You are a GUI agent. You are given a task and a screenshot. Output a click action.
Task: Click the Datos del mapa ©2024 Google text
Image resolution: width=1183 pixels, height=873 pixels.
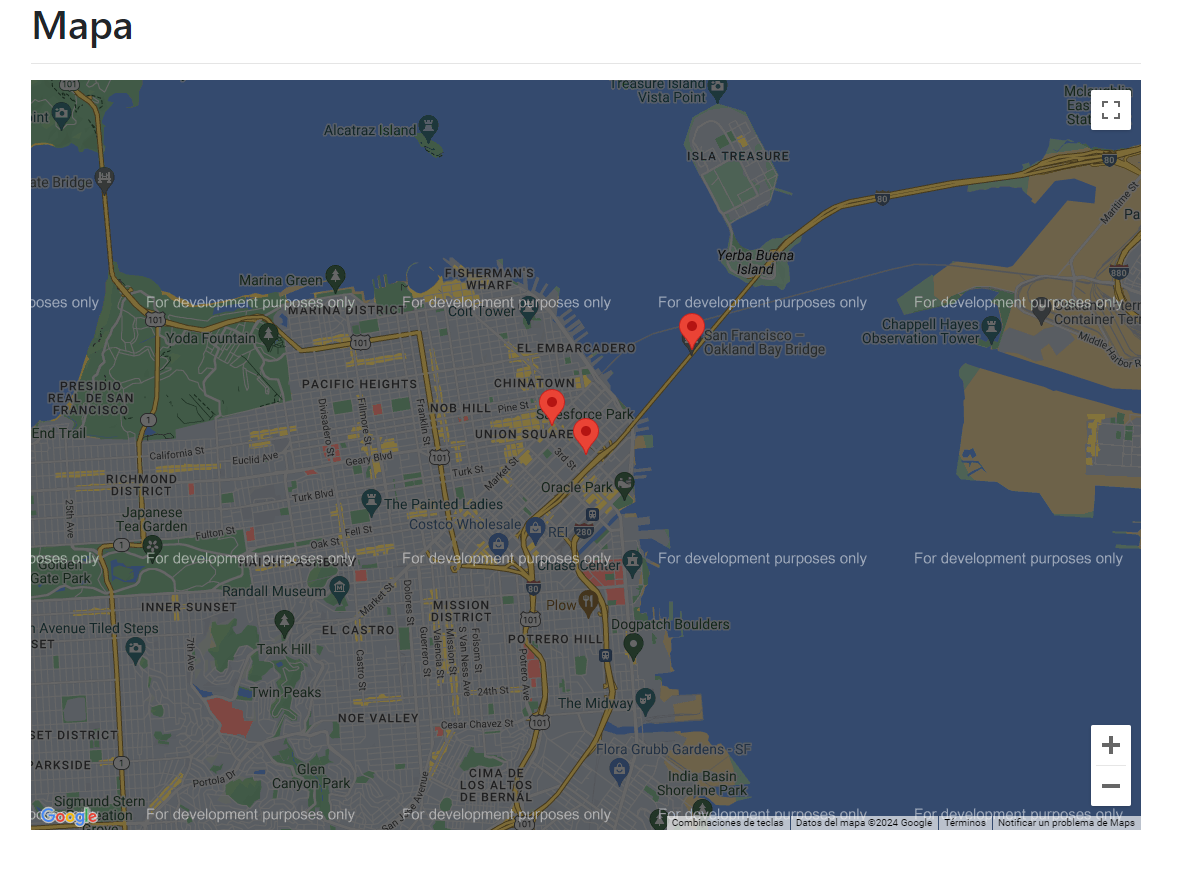[x=864, y=823]
